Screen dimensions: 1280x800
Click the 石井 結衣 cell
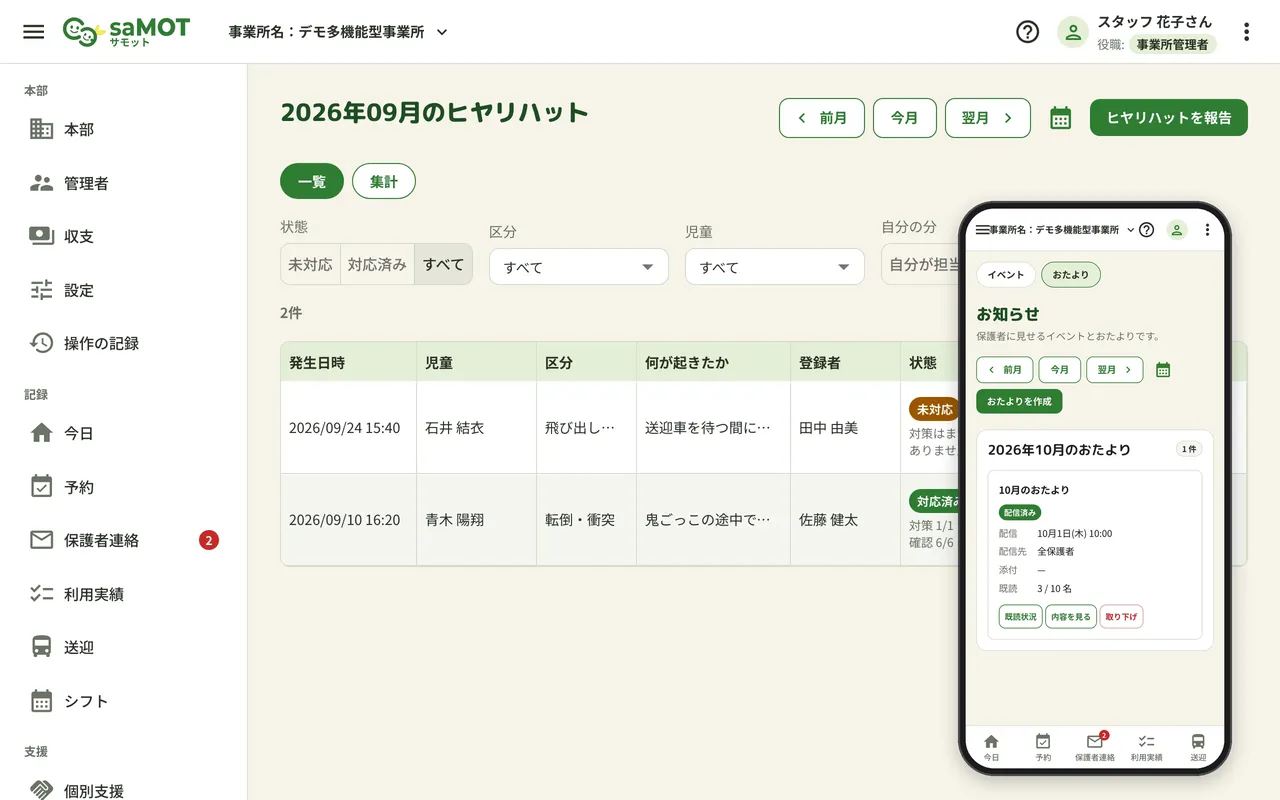click(477, 428)
